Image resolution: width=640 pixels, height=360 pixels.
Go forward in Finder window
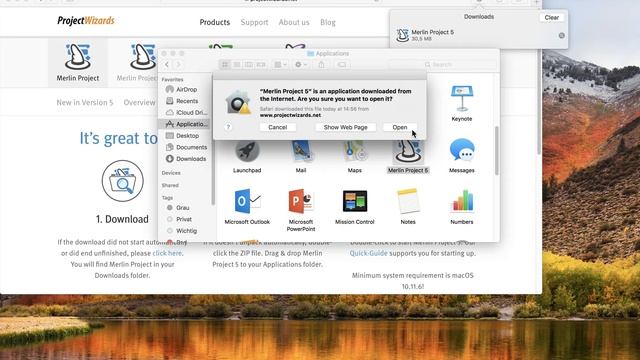pos(178,64)
